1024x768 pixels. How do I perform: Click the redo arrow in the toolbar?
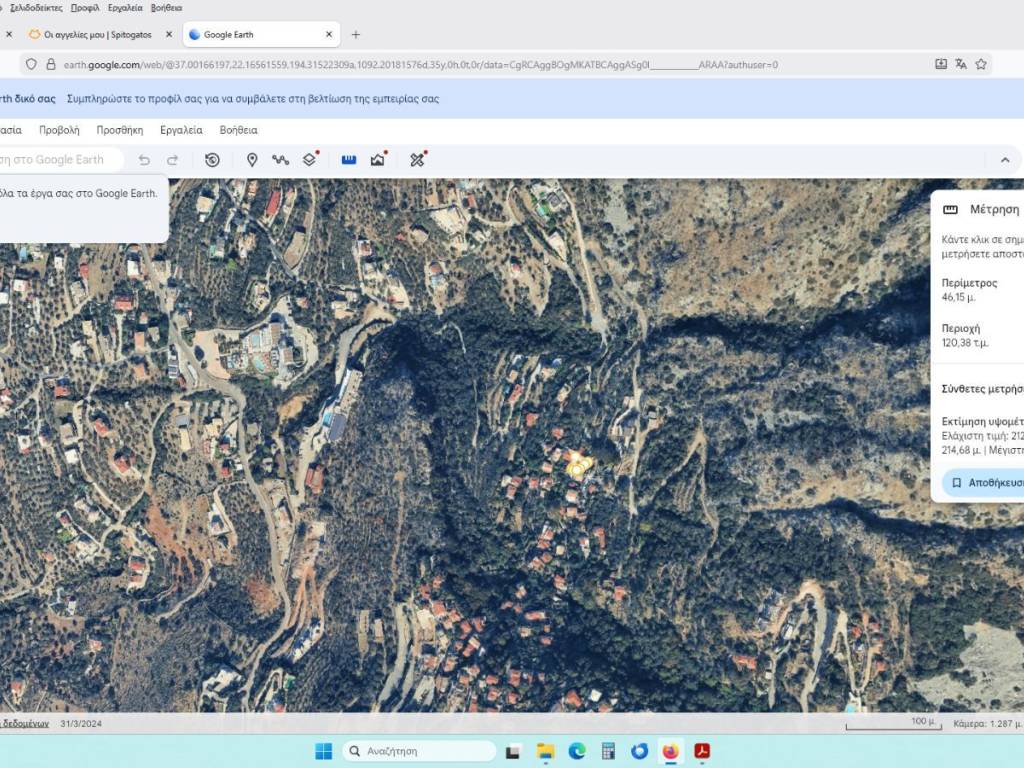click(172, 160)
